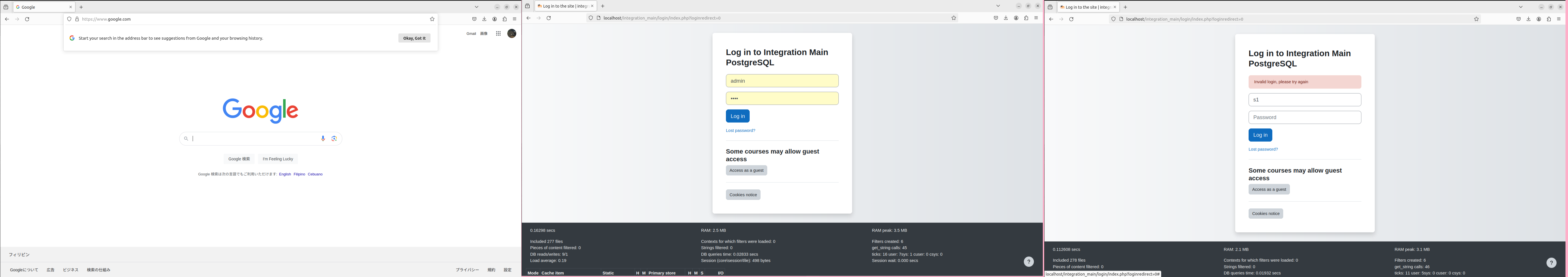Open the Gmail link
This screenshot has width=1568, height=277.
pyautogui.click(x=471, y=34)
